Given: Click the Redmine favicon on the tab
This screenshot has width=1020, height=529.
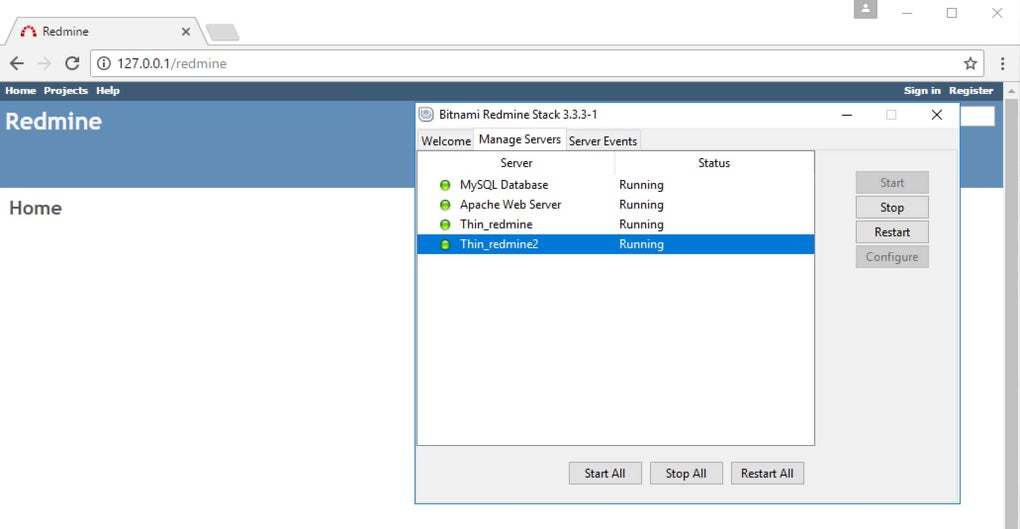Looking at the screenshot, I should point(28,31).
